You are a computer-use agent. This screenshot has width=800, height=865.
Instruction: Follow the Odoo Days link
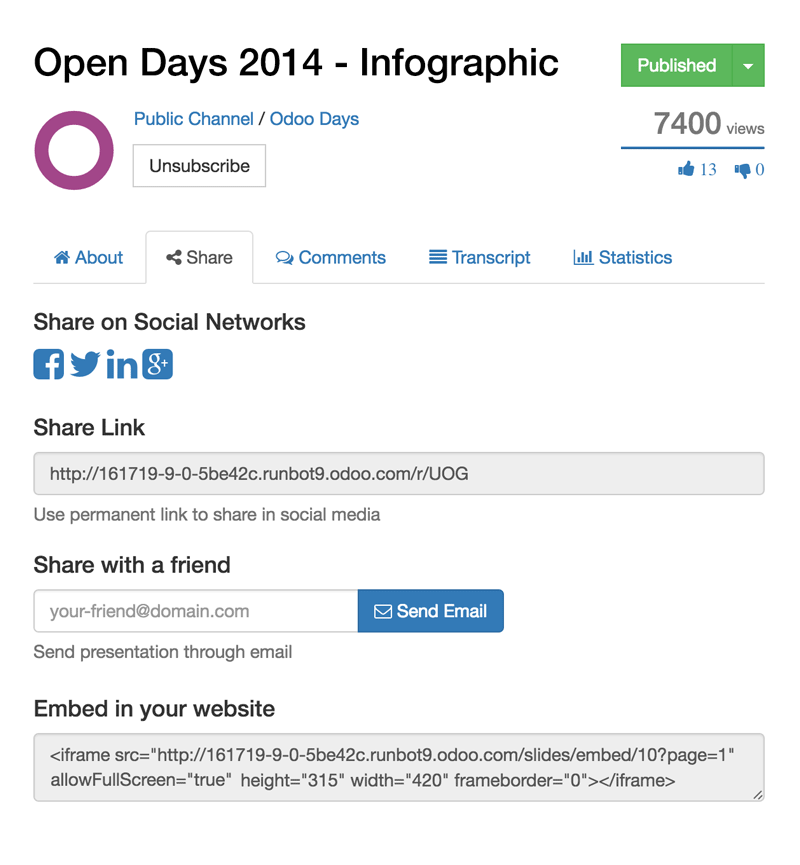click(314, 119)
